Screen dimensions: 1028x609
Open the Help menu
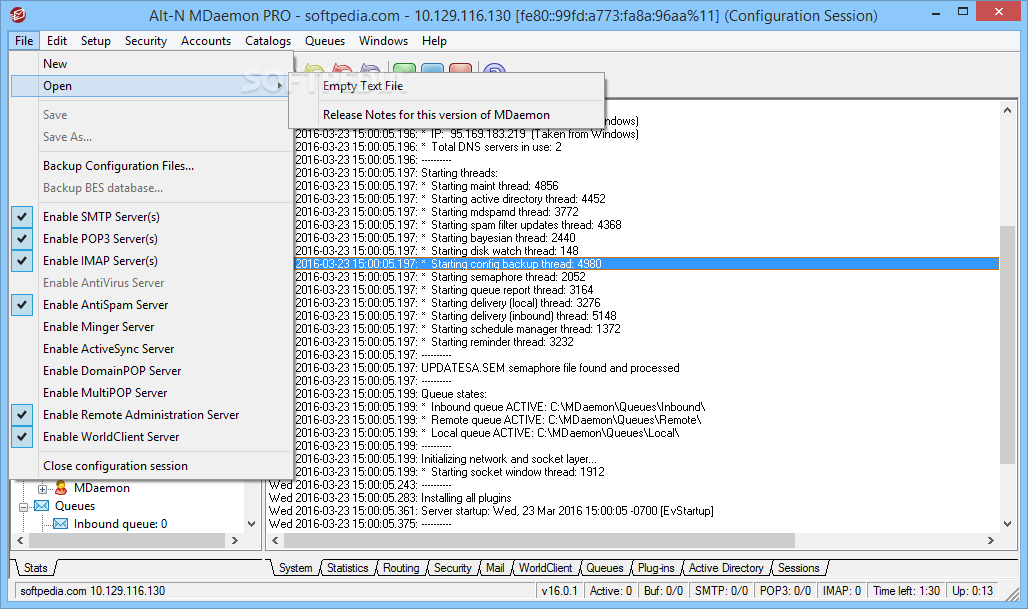point(434,41)
